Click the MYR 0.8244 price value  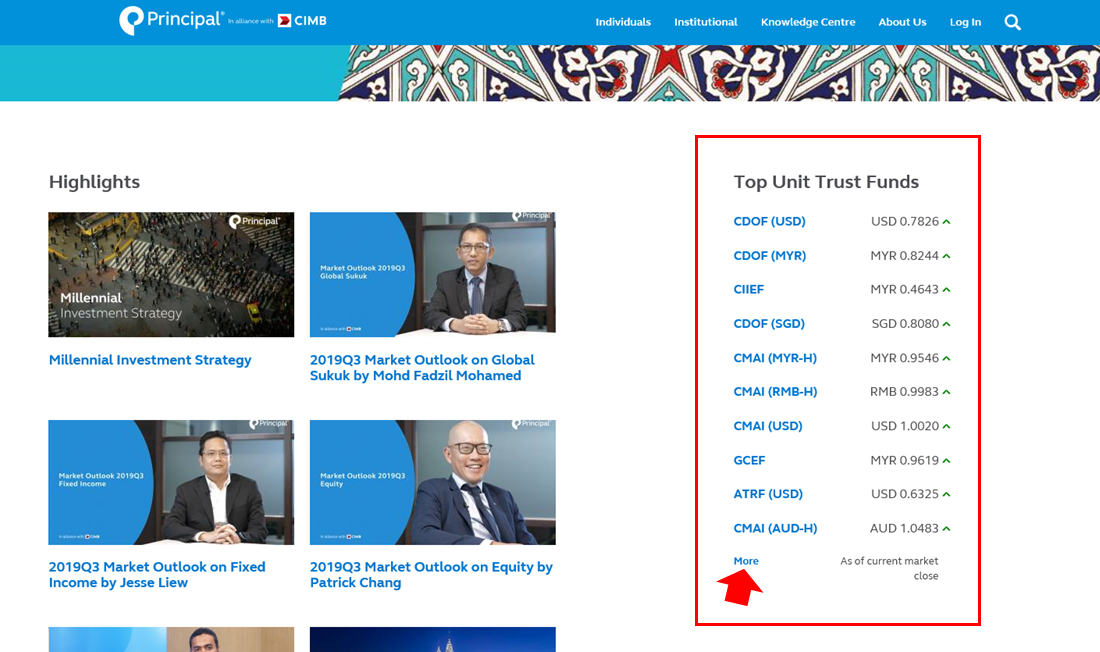[904, 256]
